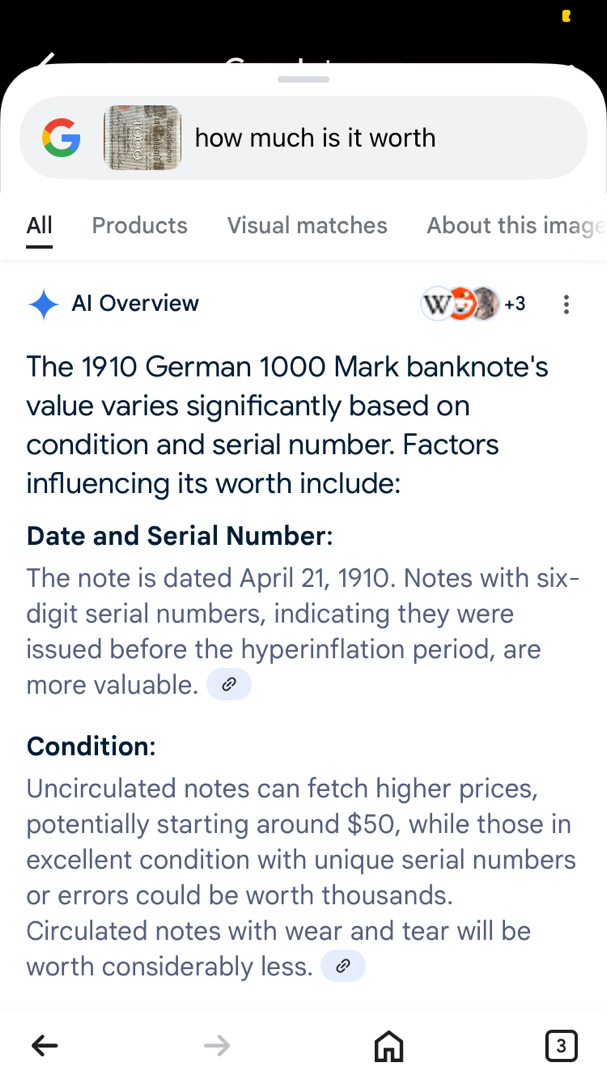Open source link after Condition paragraph
The width and height of the screenshot is (607, 1080).
click(343, 966)
